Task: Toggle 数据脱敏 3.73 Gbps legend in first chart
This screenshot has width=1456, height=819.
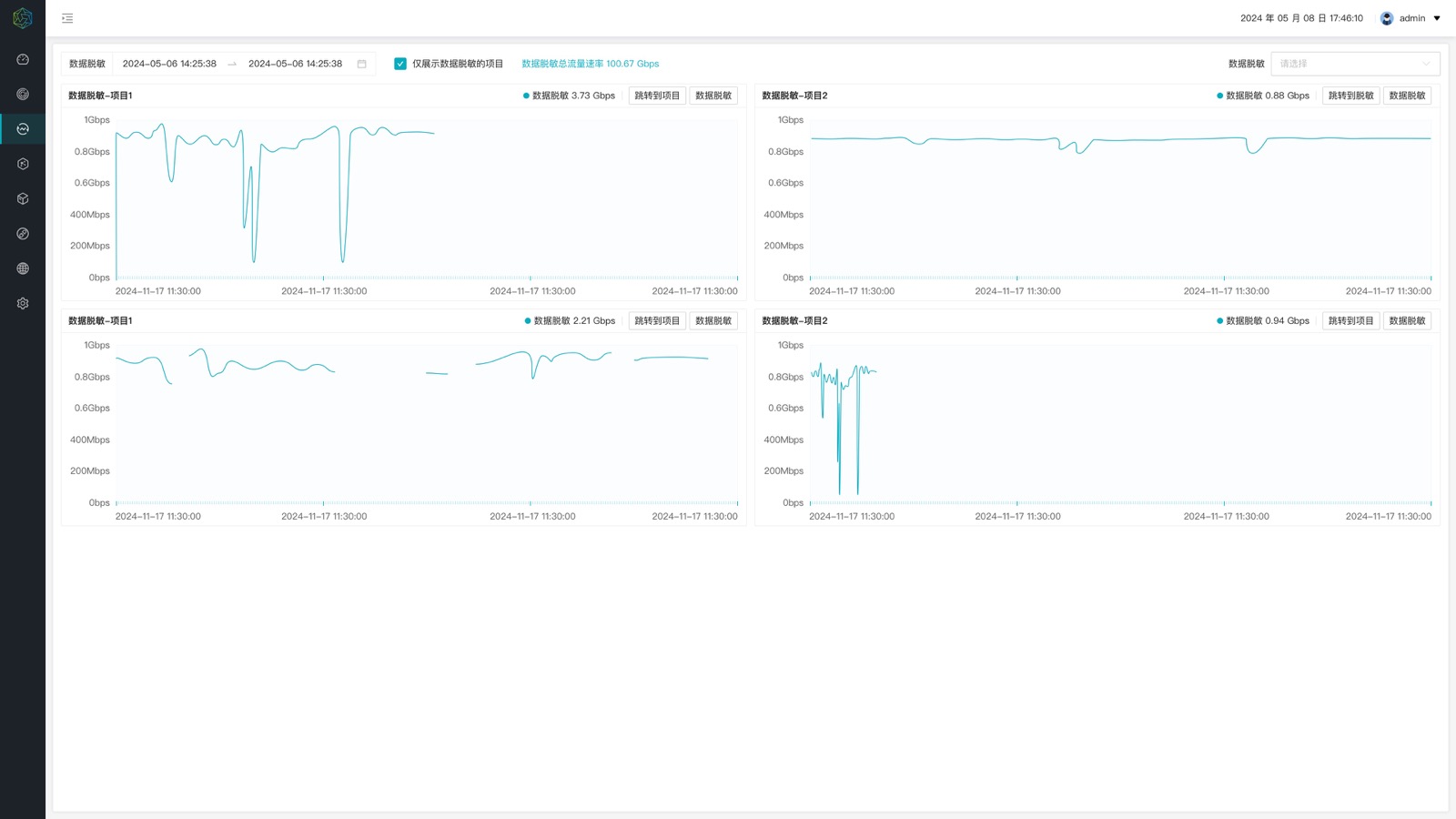Action: pos(570,96)
